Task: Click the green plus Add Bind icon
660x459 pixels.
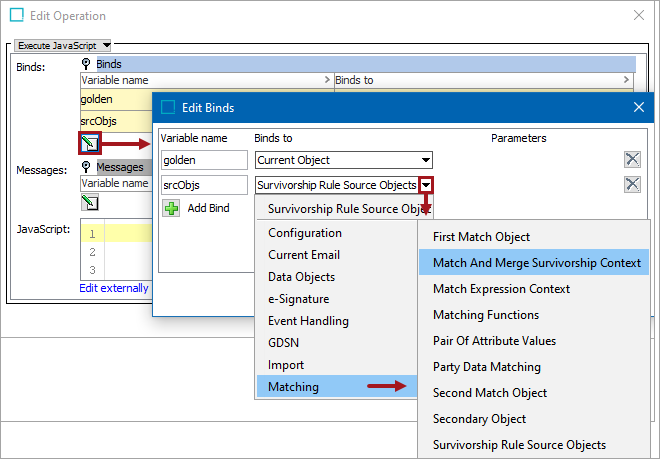Action: coord(171,208)
